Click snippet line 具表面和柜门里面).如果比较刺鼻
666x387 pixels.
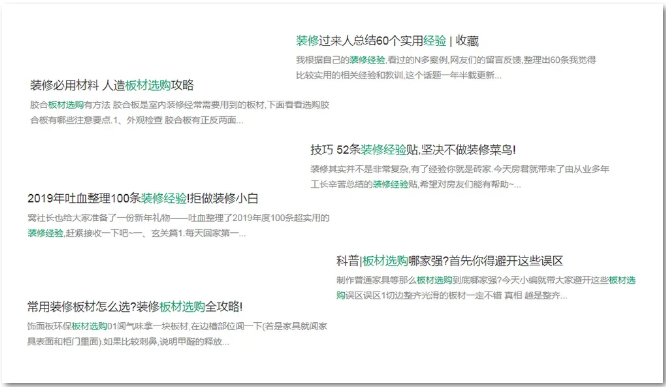coord(128,342)
